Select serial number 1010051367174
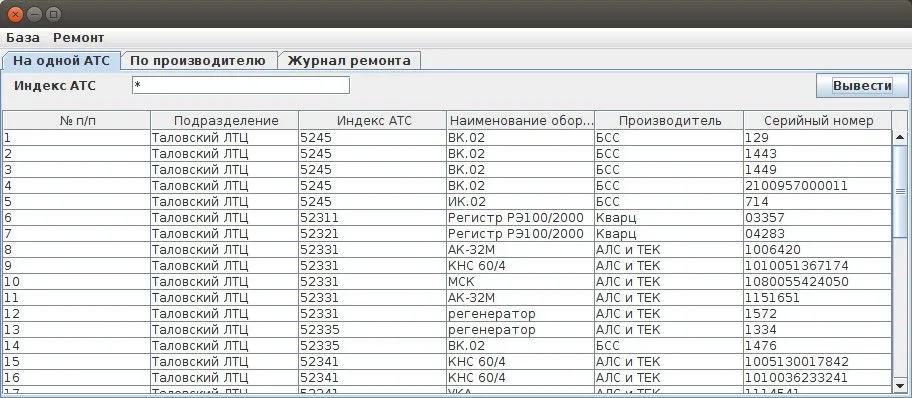912x398 pixels. (x=818, y=266)
